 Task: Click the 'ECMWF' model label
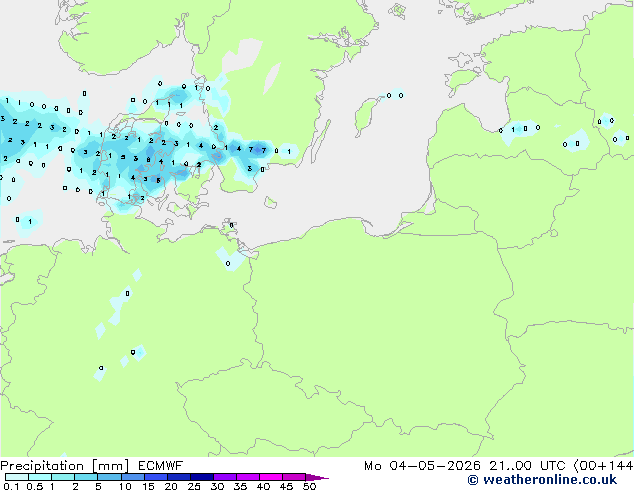click(x=161, y=466)
